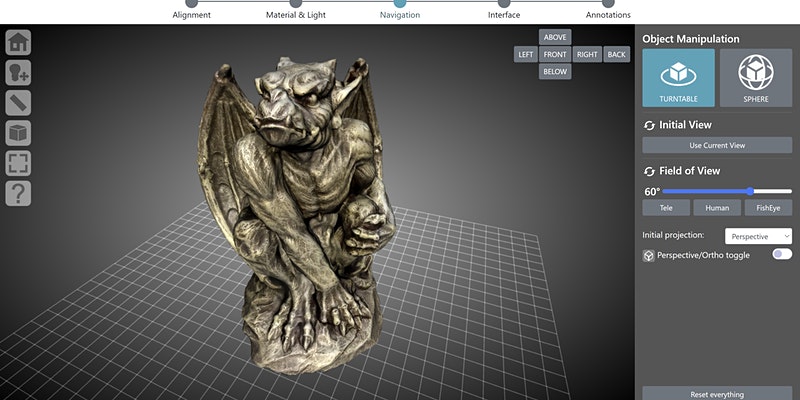Click the Object Manipulation heading
This screenshot has height=400, width=800.
690,39
